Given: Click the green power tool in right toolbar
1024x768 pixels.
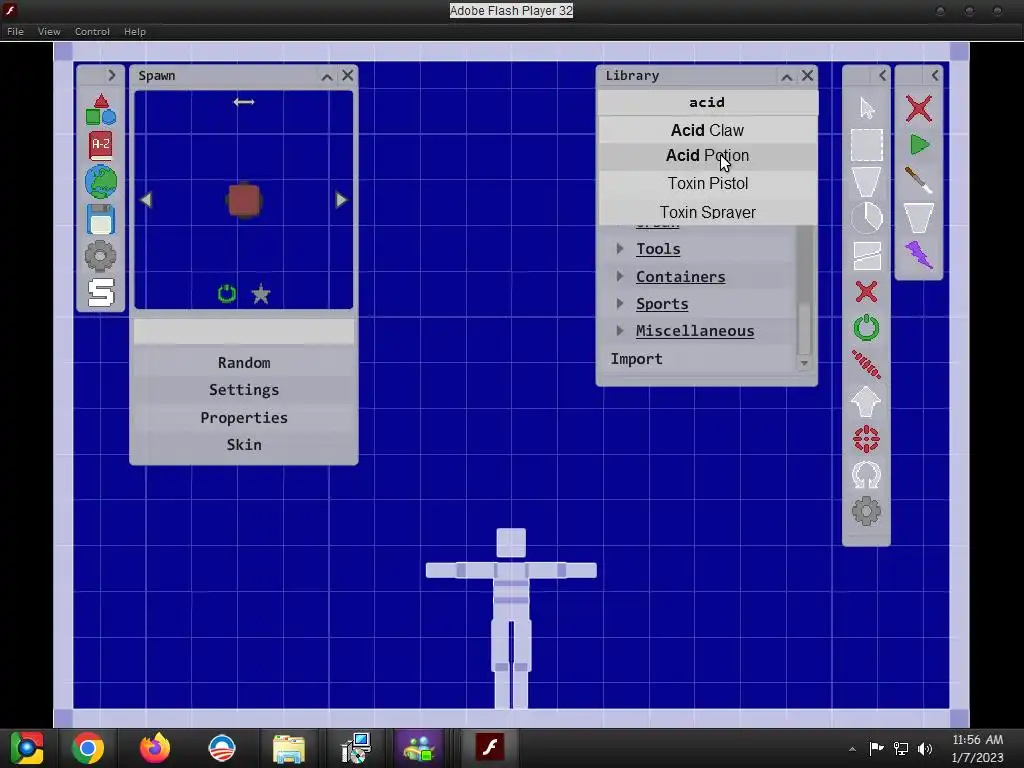Looking at the screenshot, I should click(867, 328).
